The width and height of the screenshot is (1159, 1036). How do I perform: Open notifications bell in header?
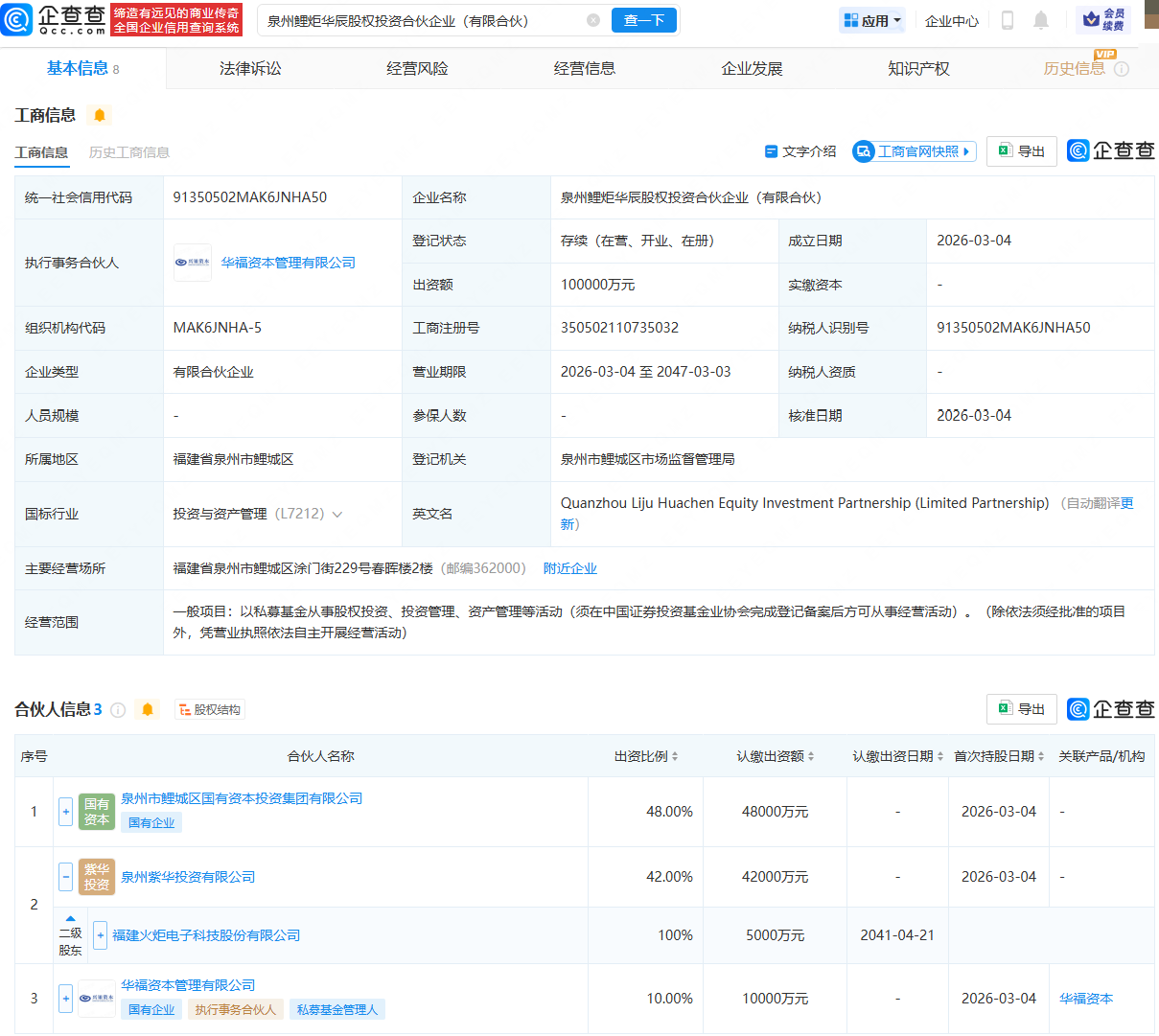click(x=1041, y=20)
